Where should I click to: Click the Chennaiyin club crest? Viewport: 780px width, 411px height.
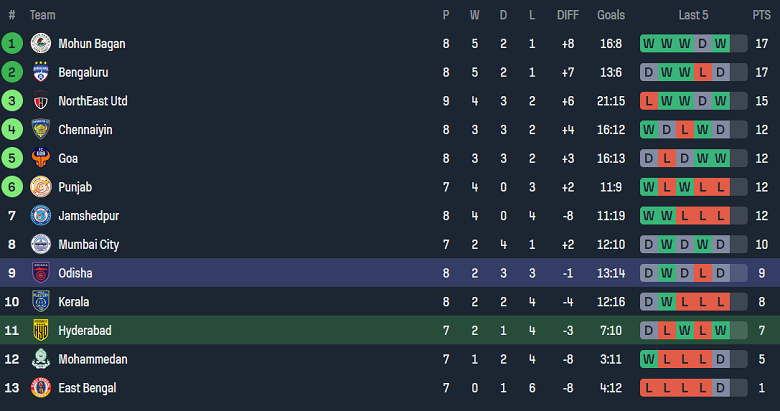click(x=41, y=130)
